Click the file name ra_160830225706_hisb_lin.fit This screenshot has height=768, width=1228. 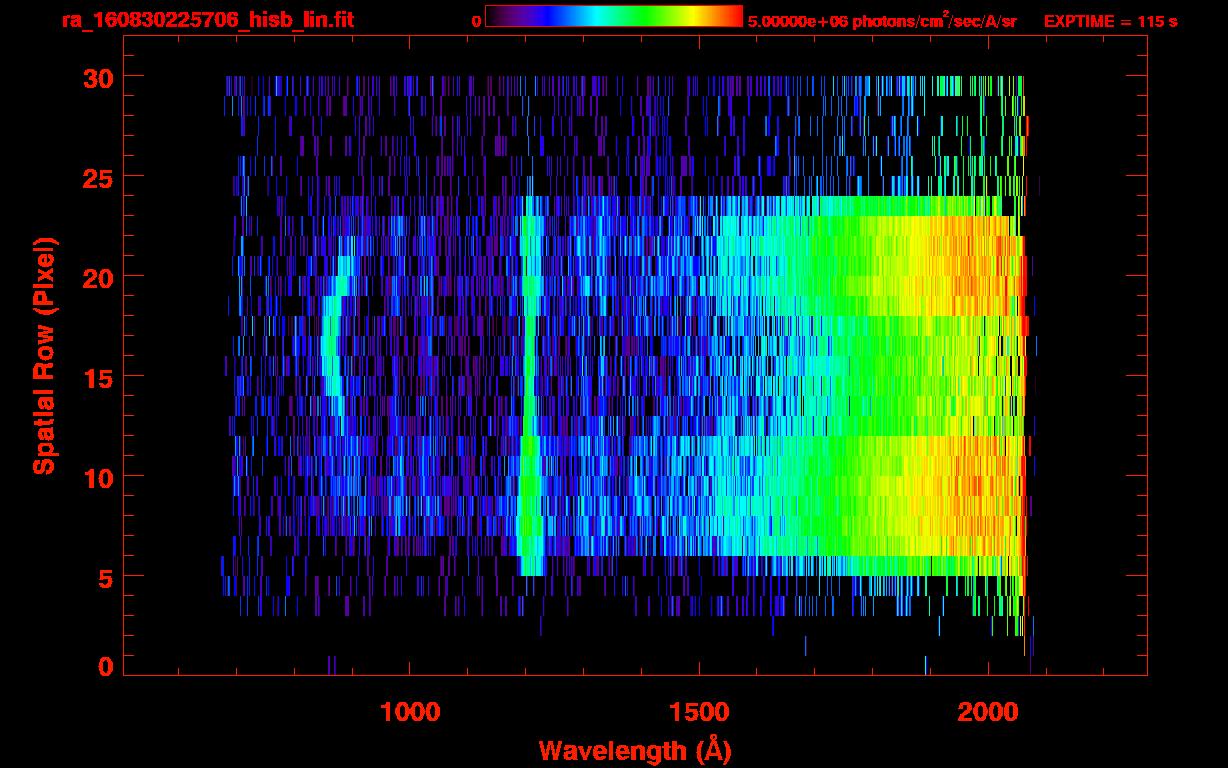[207, 20]
